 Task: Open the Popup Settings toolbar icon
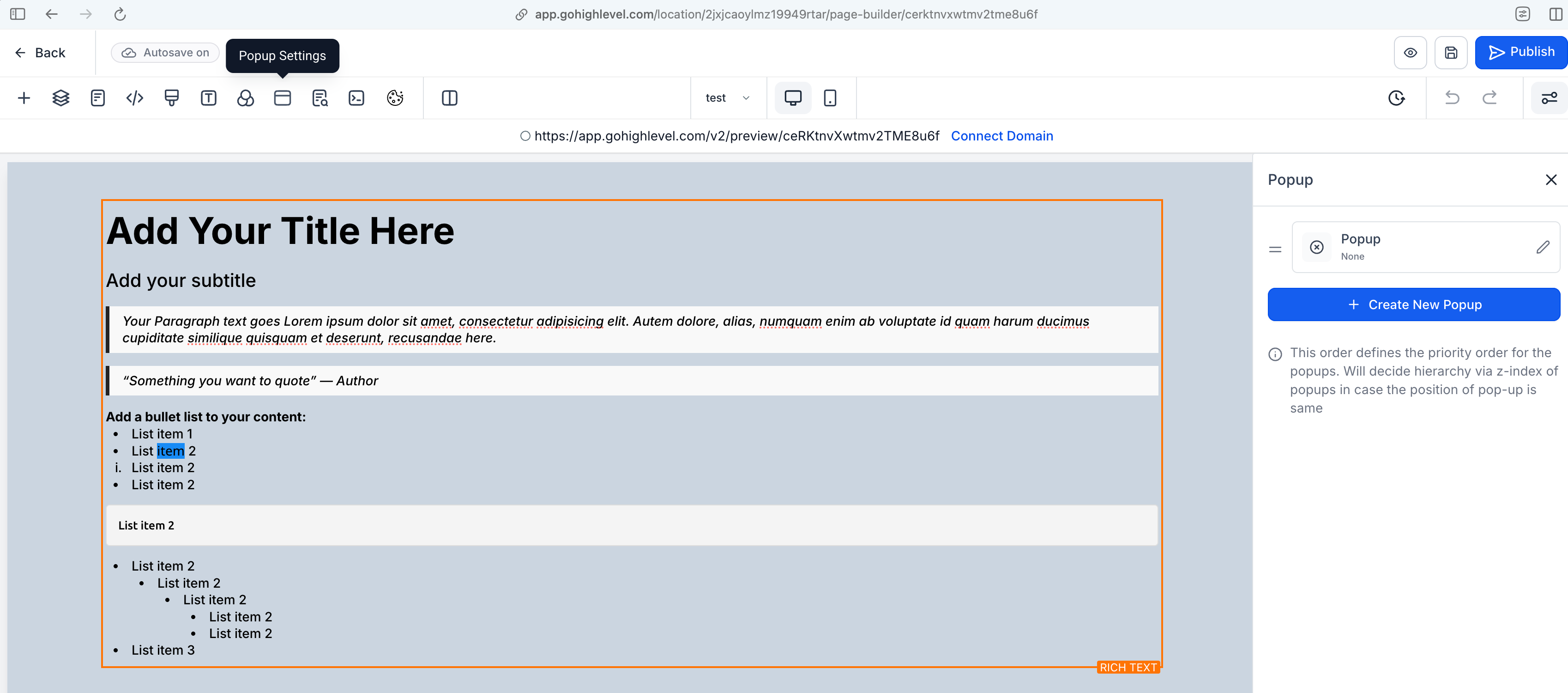283,98
